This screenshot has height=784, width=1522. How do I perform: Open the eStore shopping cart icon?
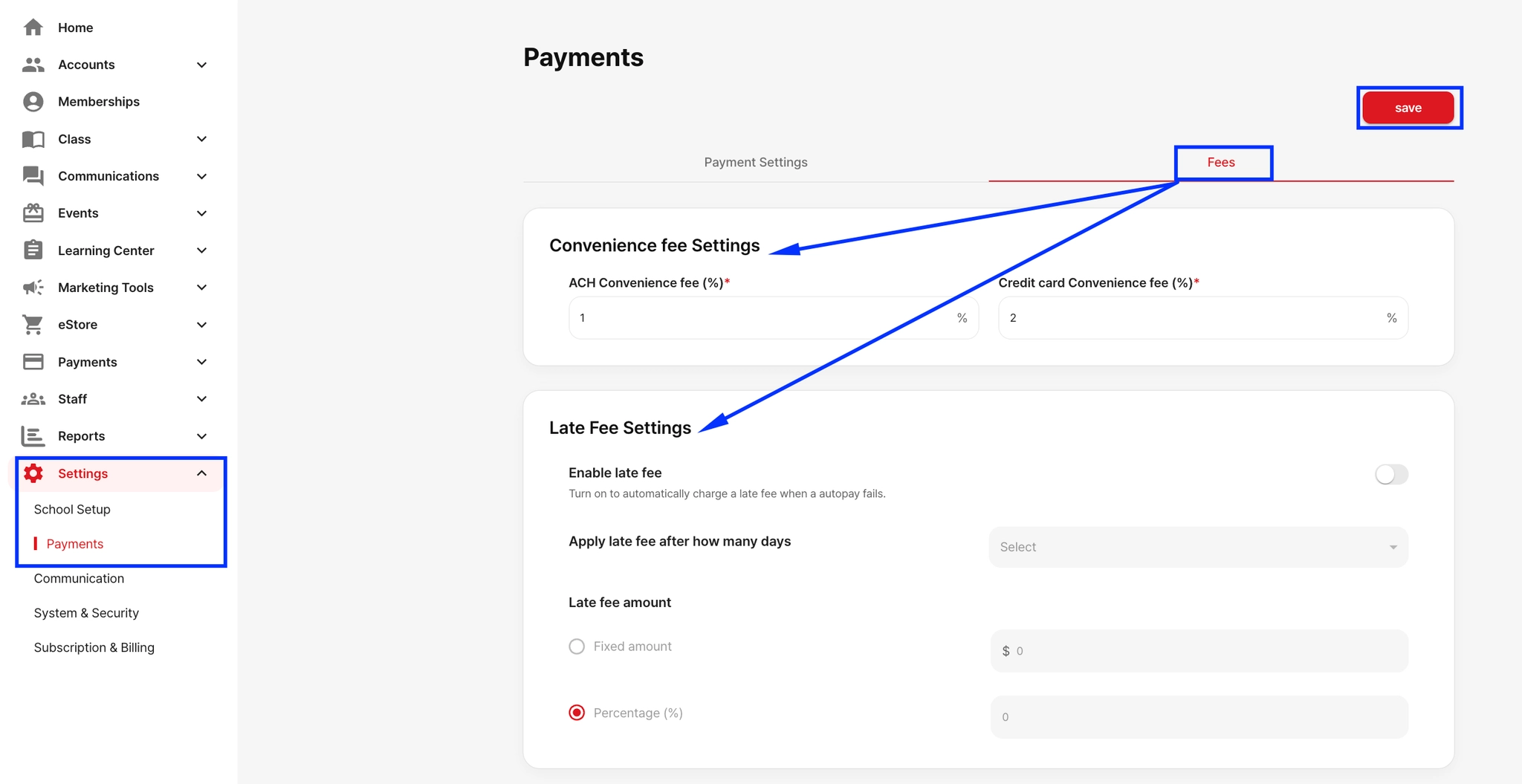[33, 325]
